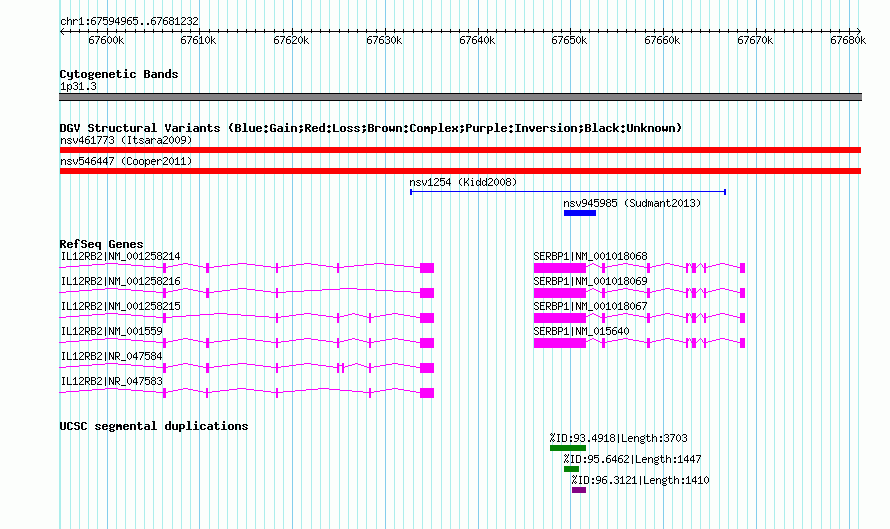The width and height of the screenshot is (890, 529).
Task: Click final exon of IL12RB2|NR_047583 transcript
Action: [x=427, y=393]
